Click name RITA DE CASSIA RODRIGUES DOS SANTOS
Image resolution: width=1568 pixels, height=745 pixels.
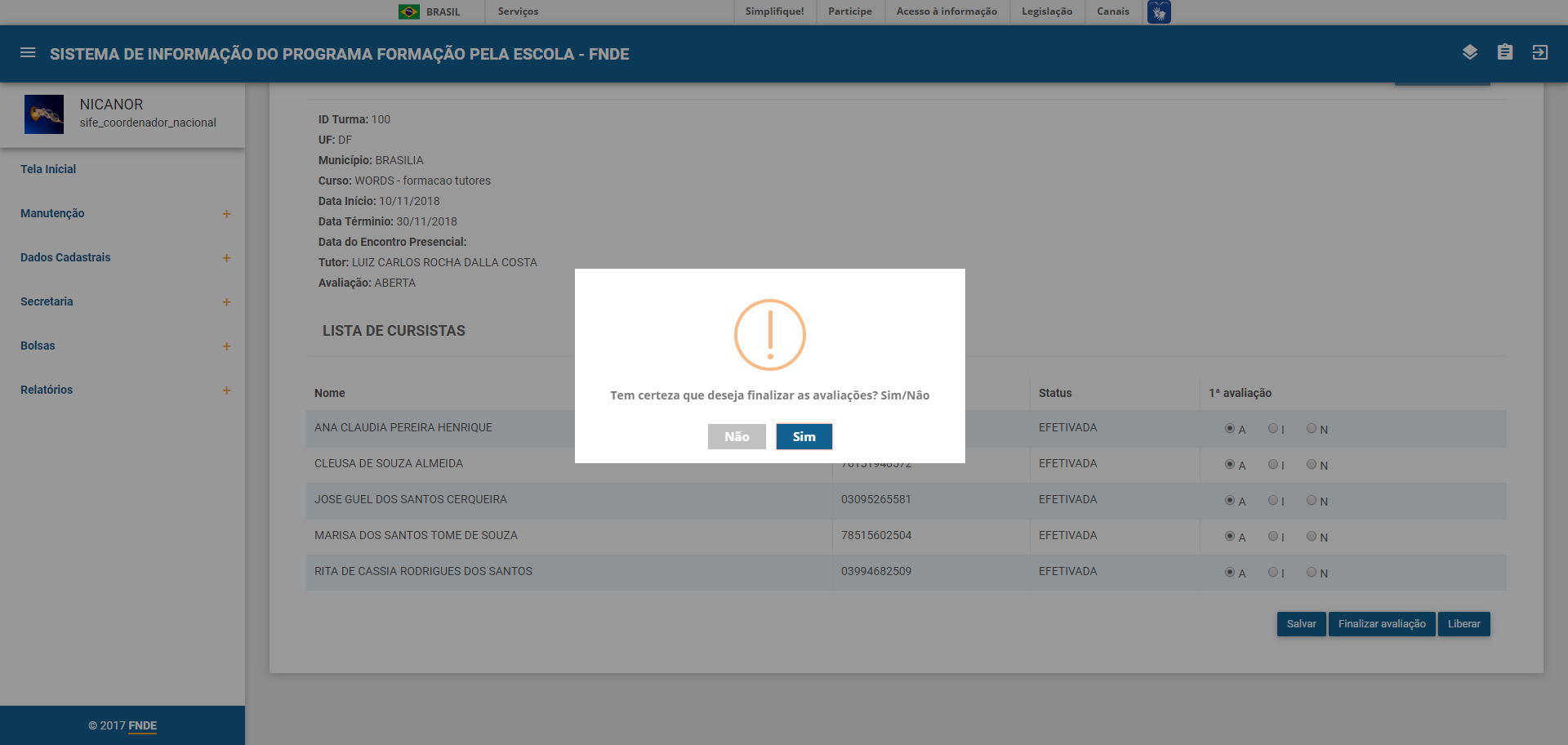423,571
